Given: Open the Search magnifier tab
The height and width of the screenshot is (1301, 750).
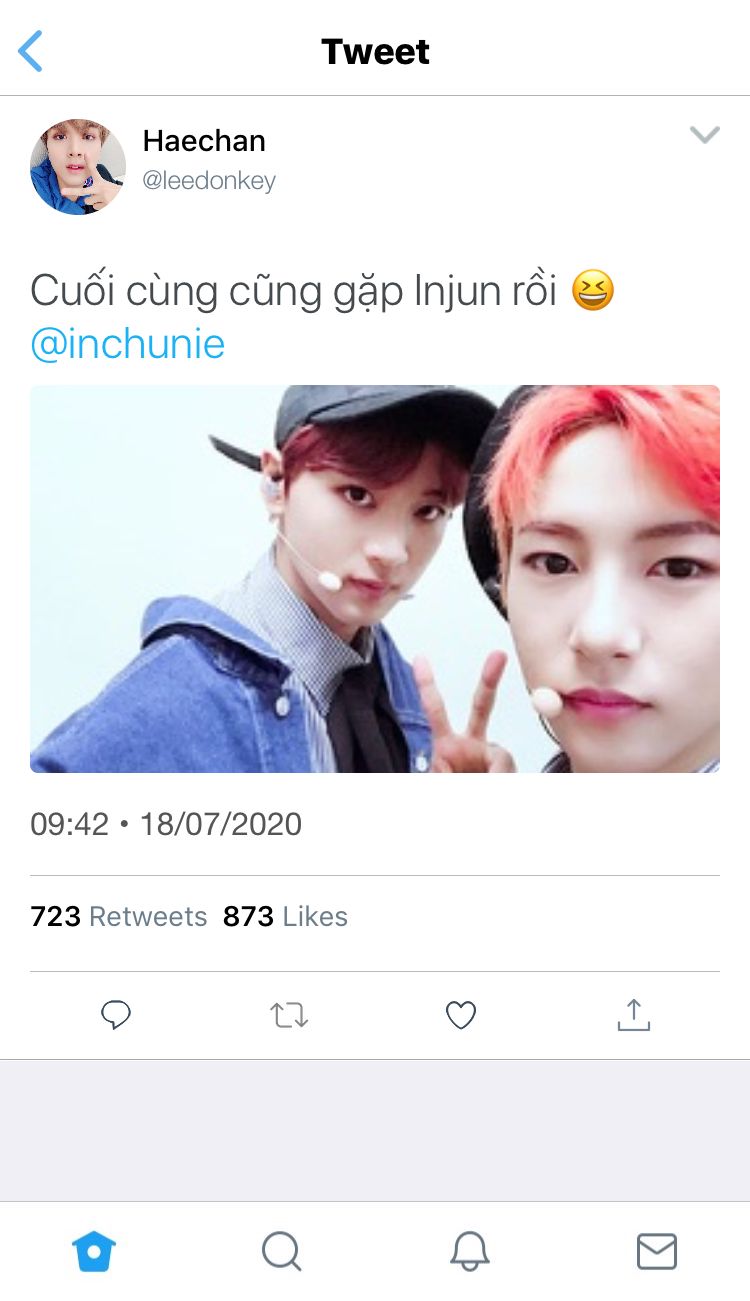Looking at the screenshot, I should [281, 1251].
